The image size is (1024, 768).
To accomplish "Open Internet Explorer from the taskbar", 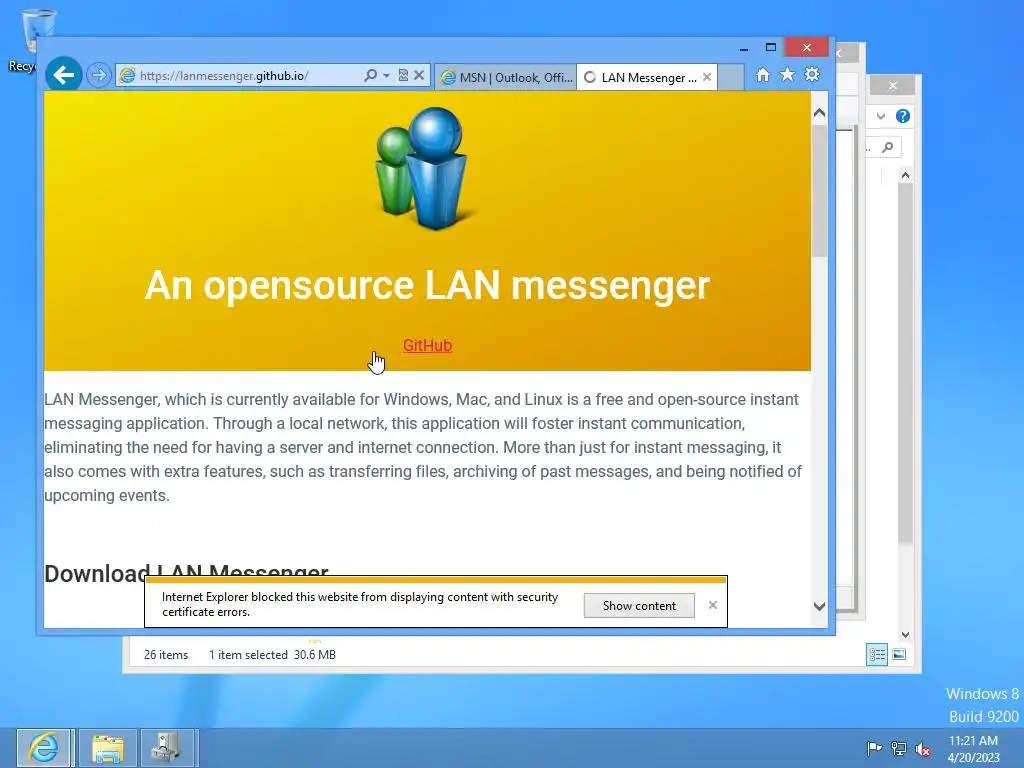I will tap(44, 748).
